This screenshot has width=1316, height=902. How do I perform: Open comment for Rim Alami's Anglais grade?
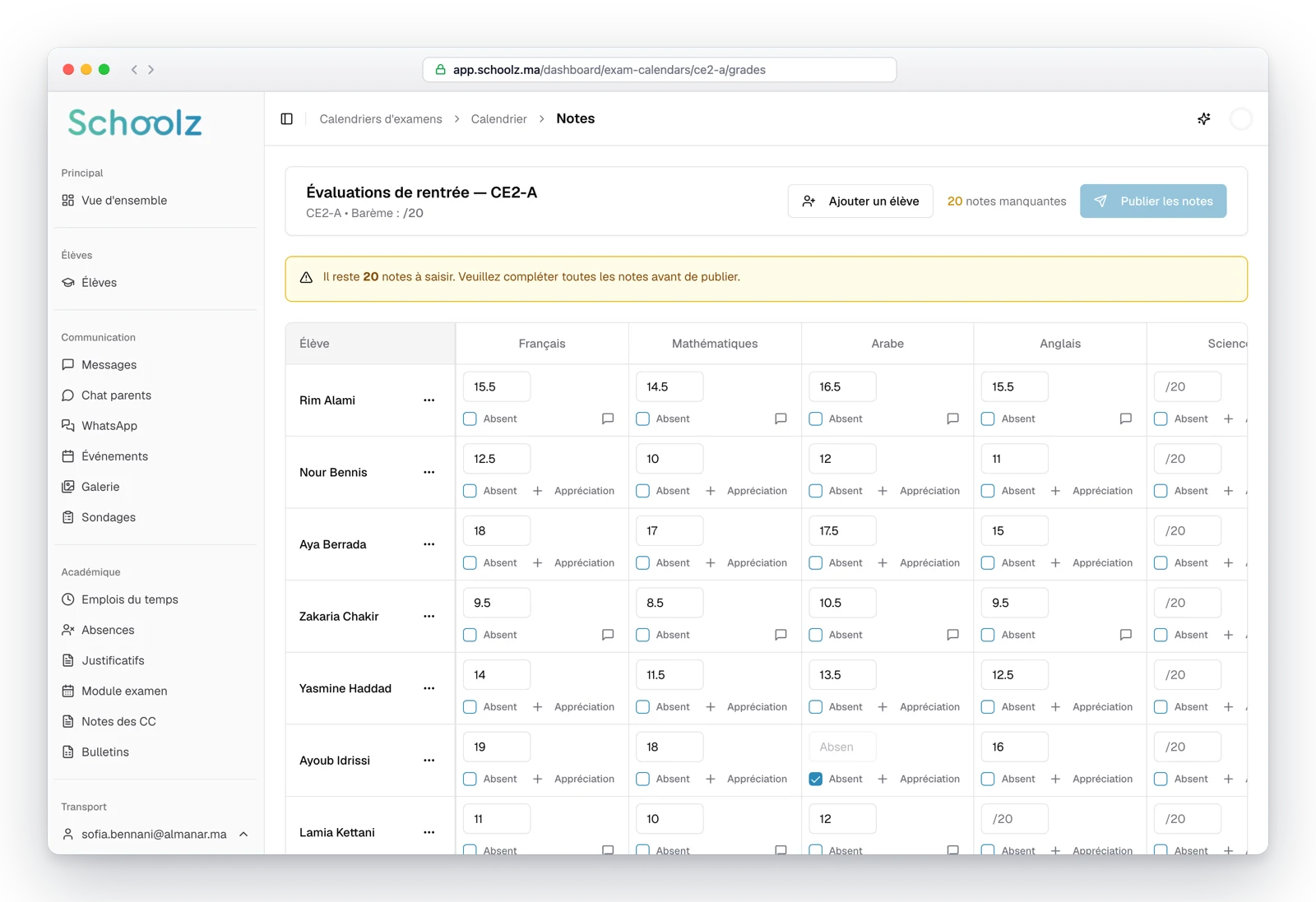(1126, 419)
